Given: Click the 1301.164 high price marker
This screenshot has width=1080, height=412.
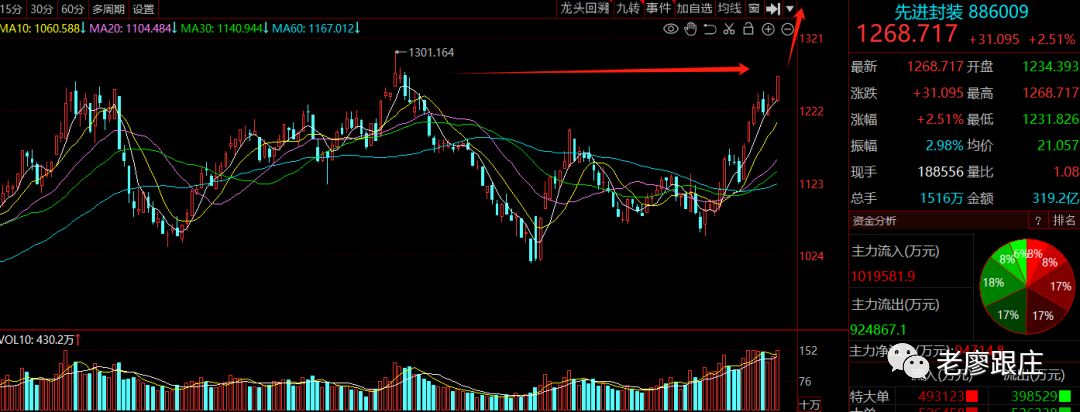Looking at the screenshot, I should pos(431,52).
